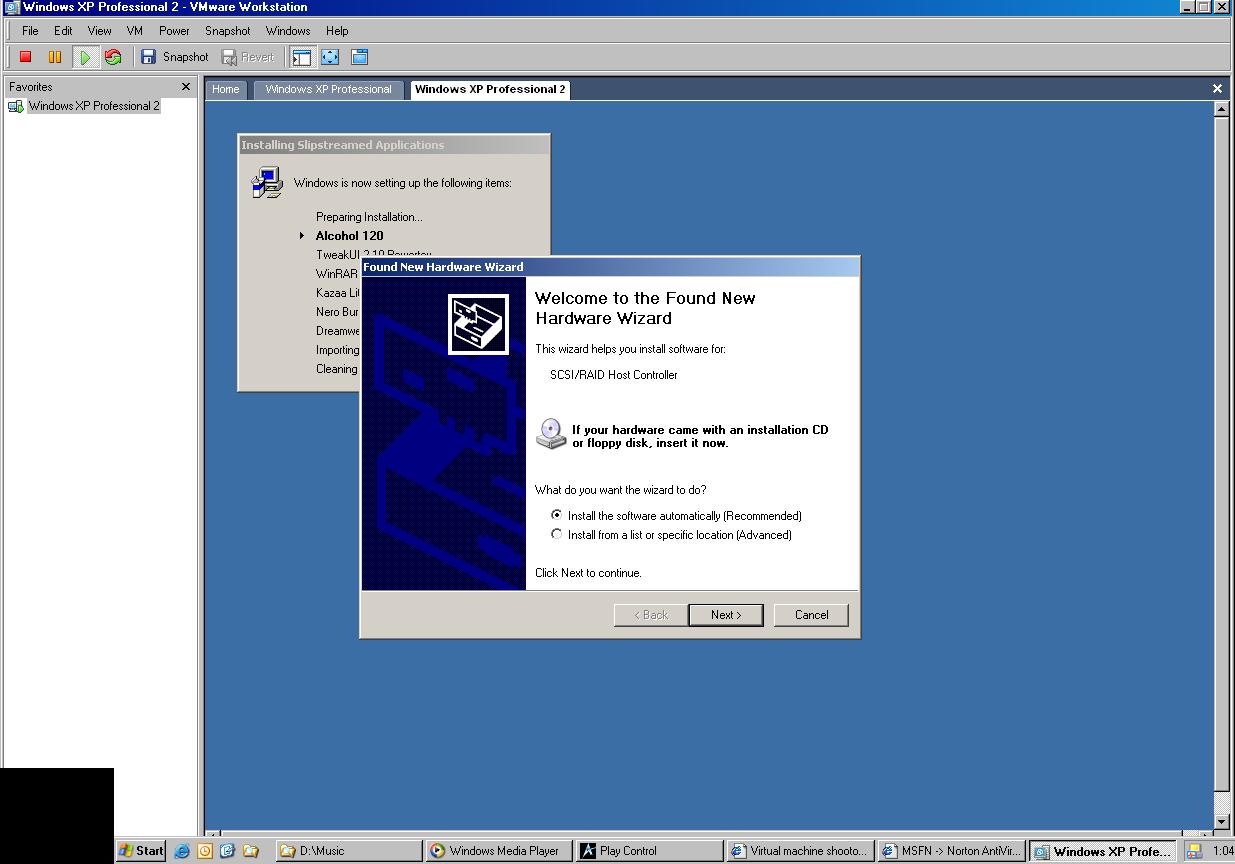Suspend the virtual machine with the pause icon
This screenshot has width=1235, height=864.
[x=55, y=57]
